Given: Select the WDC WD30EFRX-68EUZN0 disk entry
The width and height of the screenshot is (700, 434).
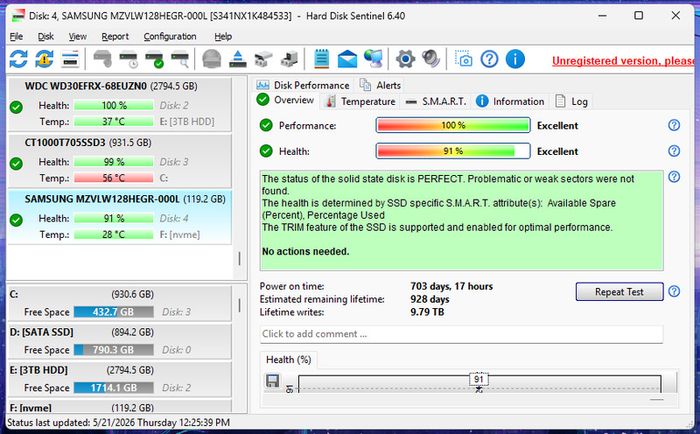Looking at the screenshot, I should tap(120, 104).
